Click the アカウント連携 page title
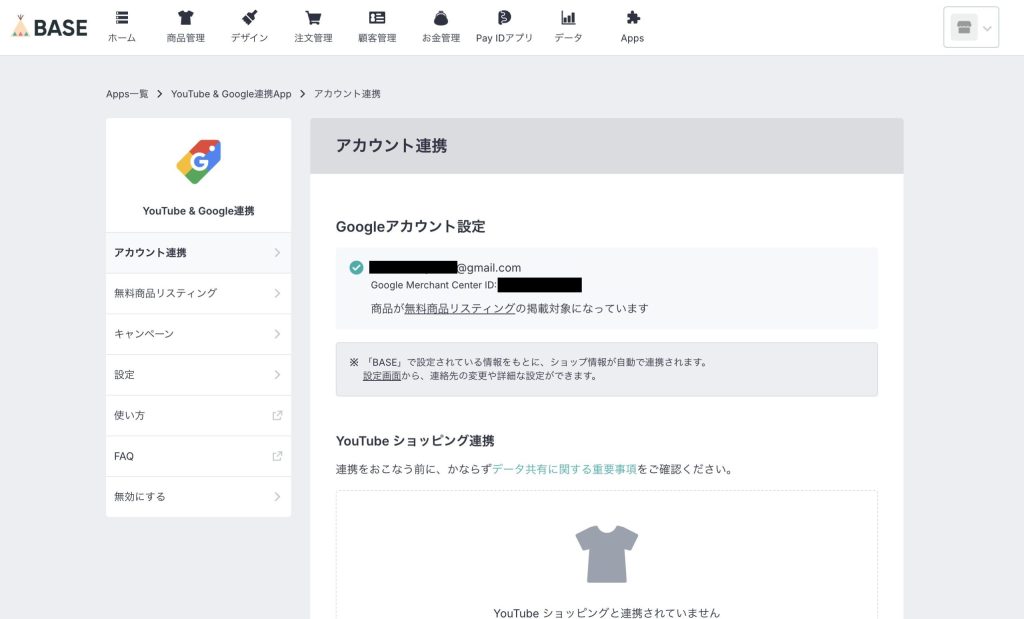The width and height of the screenshot is (1024, 619). (392, 146)
